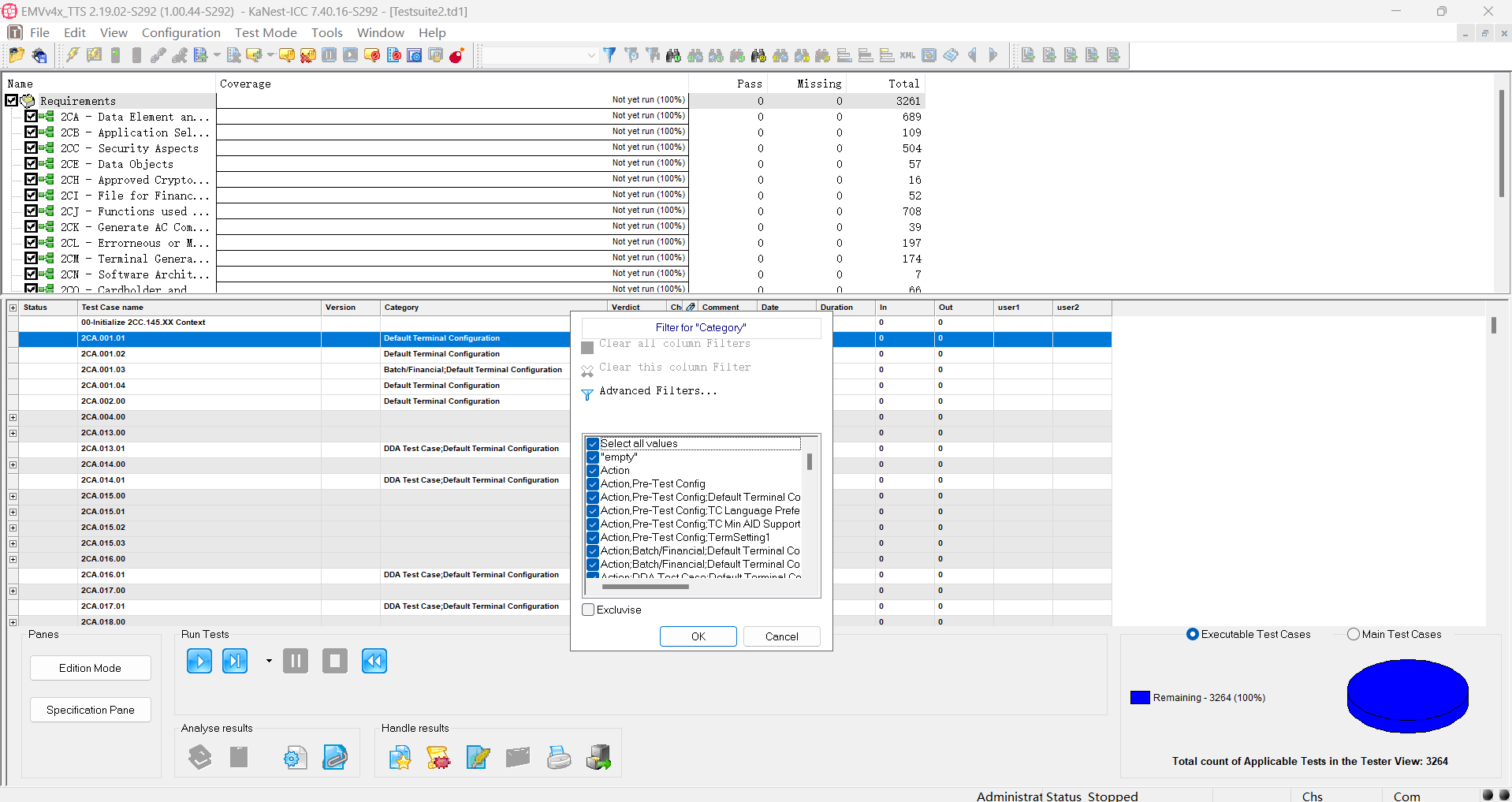Click the paperclip document icon in Analyse results

pyautogui.click(x=335, y=757)
